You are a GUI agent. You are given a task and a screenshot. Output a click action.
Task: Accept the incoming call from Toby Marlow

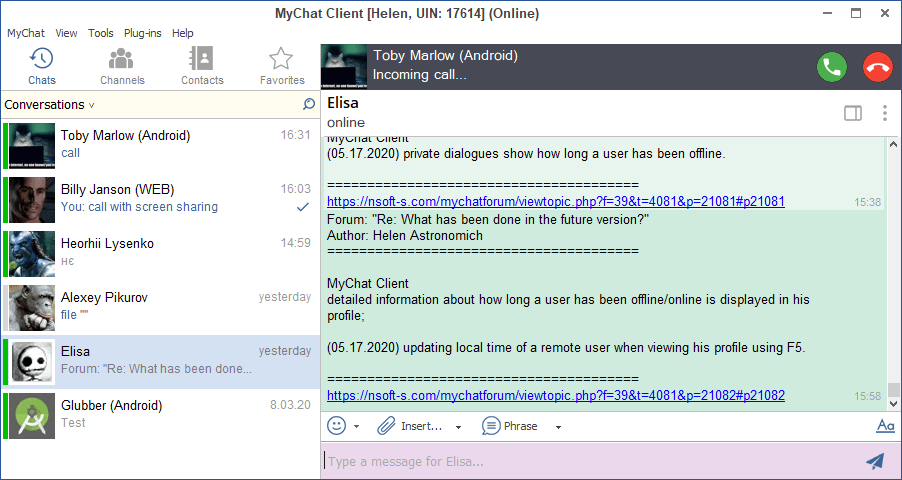click(832, 67)
